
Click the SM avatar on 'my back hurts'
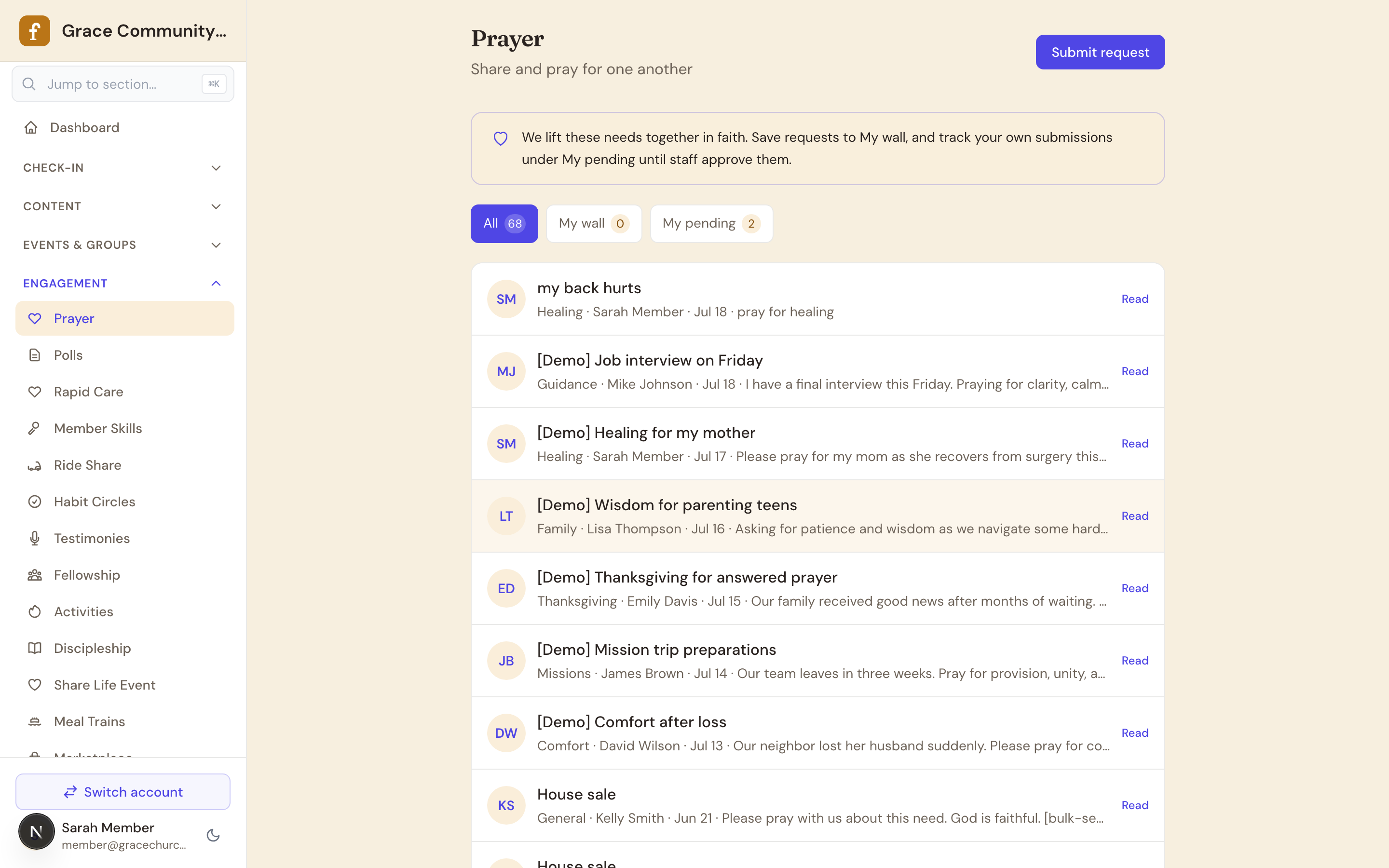(x=506, y=299)
